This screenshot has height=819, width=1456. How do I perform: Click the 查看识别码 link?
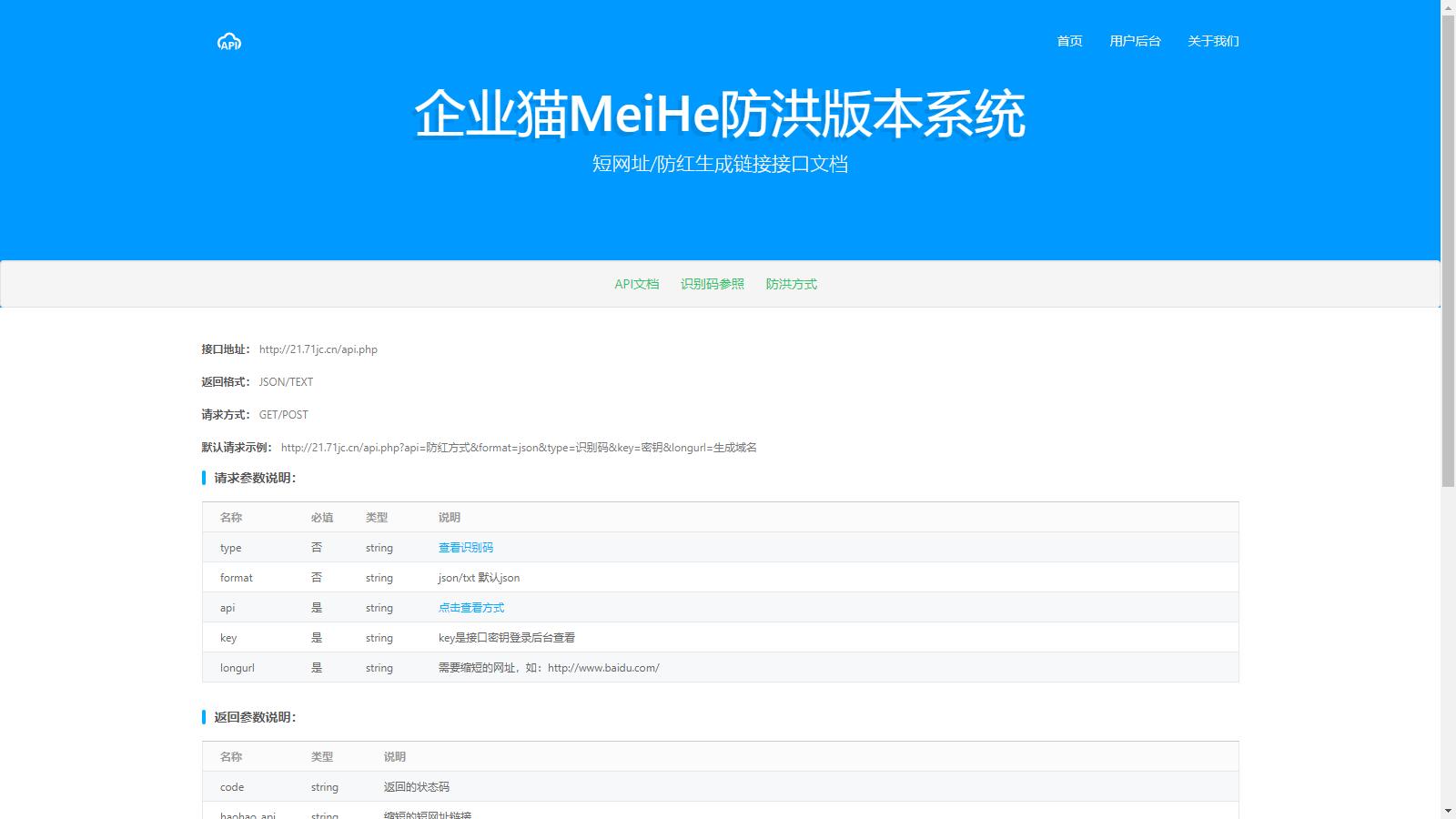(x=465, y=547)
